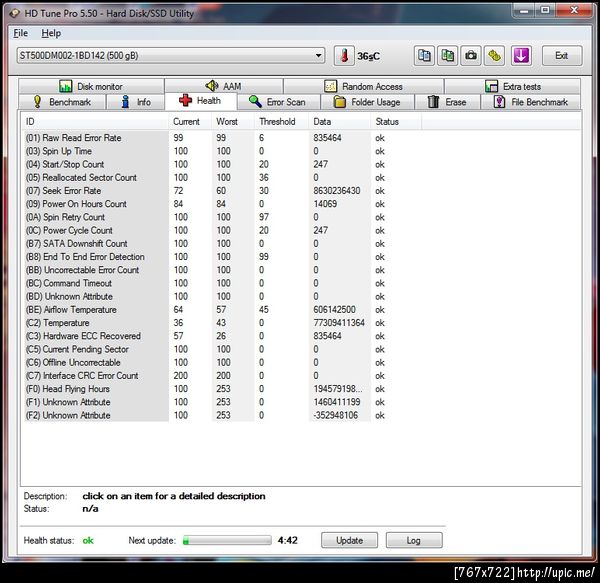Select the Start/Stop Count row
The width and height of the screenshot is (600, 583).
(223, 164)
